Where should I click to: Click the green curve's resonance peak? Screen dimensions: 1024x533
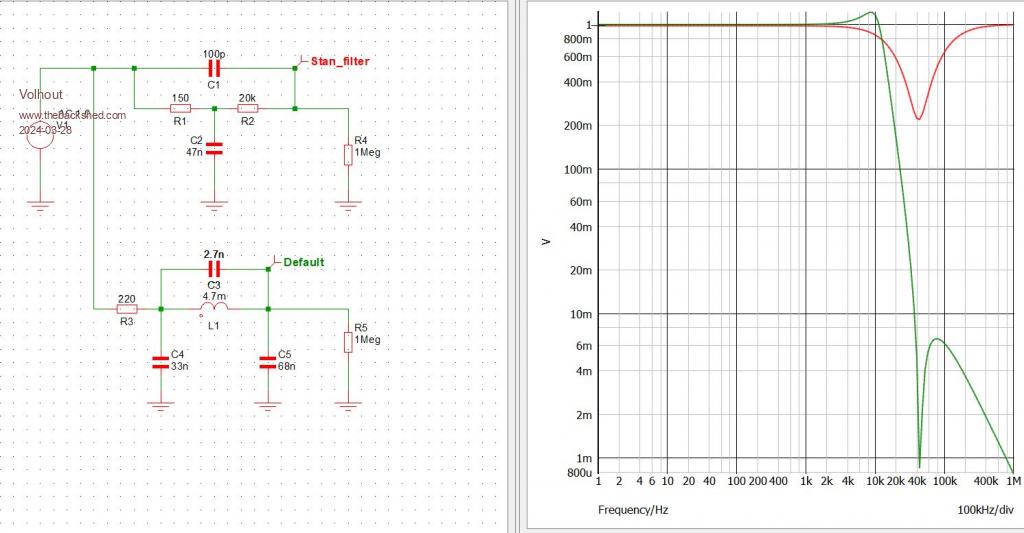(872, 13)
